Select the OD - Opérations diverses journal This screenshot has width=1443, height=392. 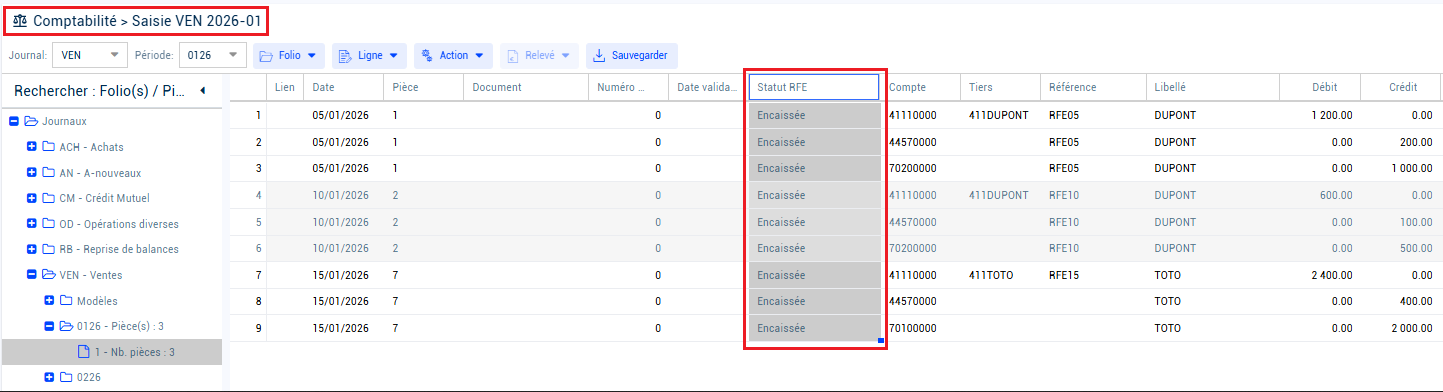pos(119,224)
